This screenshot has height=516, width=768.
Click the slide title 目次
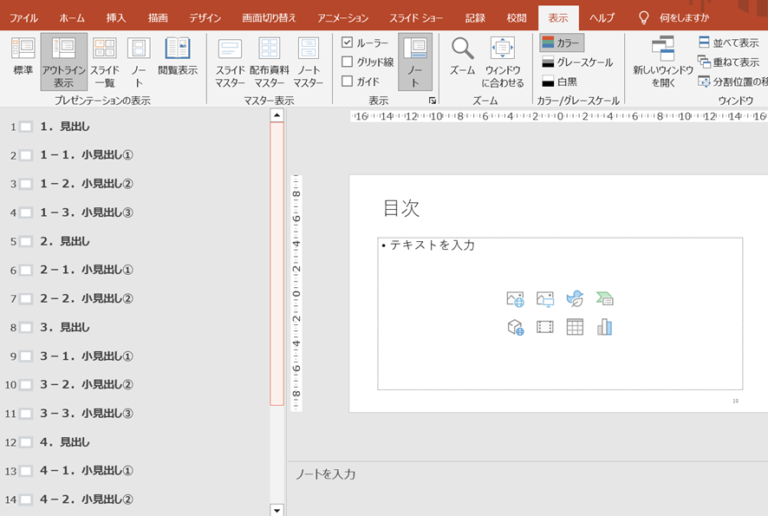[401, 208]
